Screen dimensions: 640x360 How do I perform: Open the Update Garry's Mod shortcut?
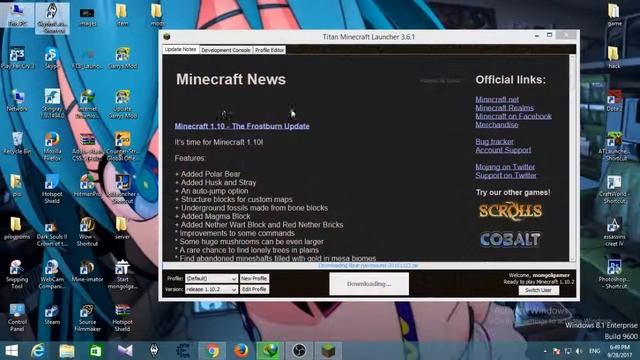pyautogui.click(x=122, y=104)
